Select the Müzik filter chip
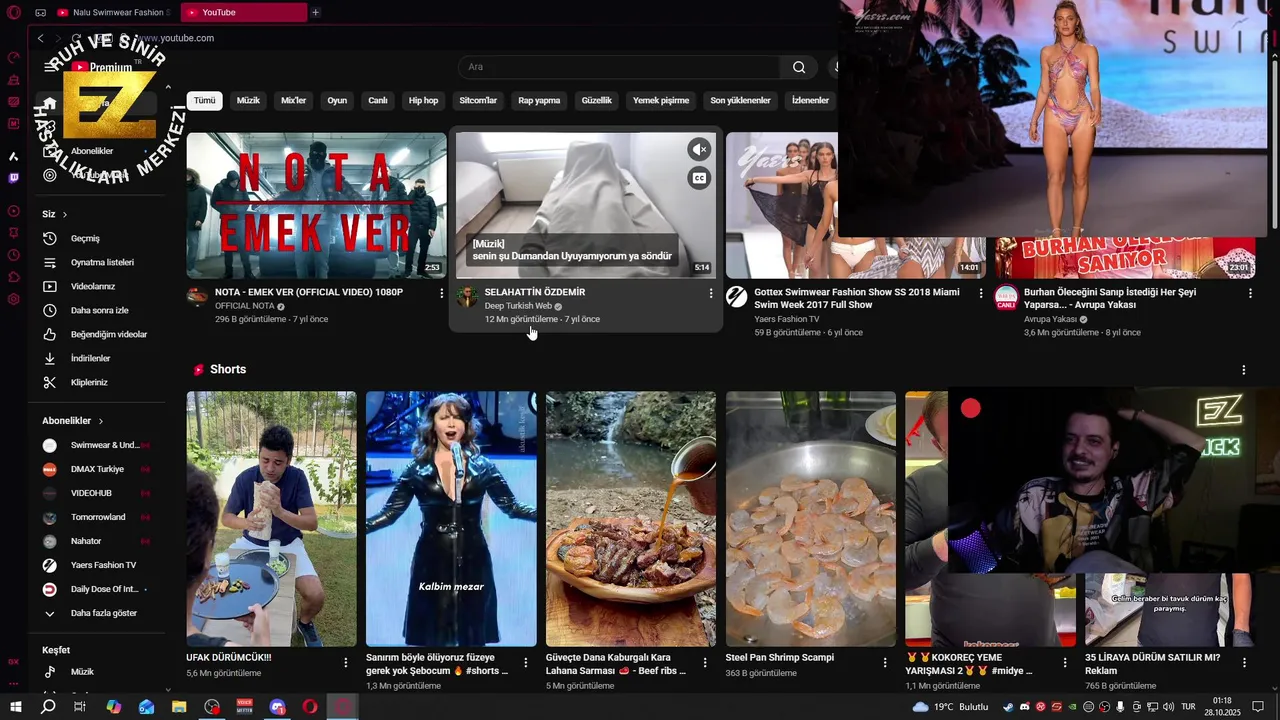 tap(248, 101)
